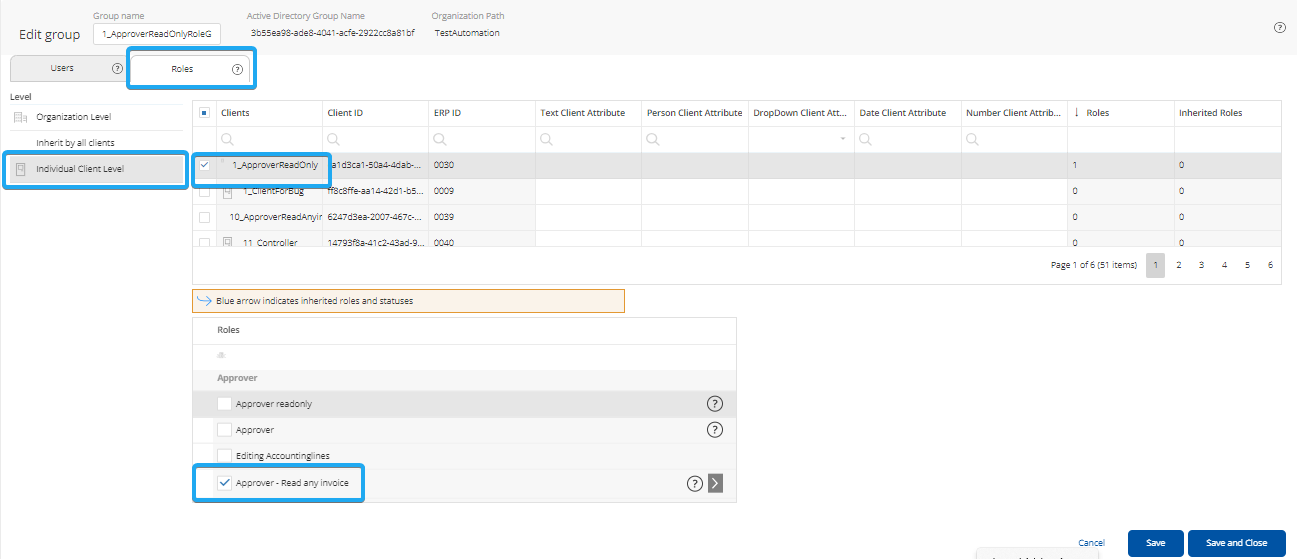Screen dimensions: 1297x559
Task: Click search icon in Client ID filter
Action: pos(333,139)
